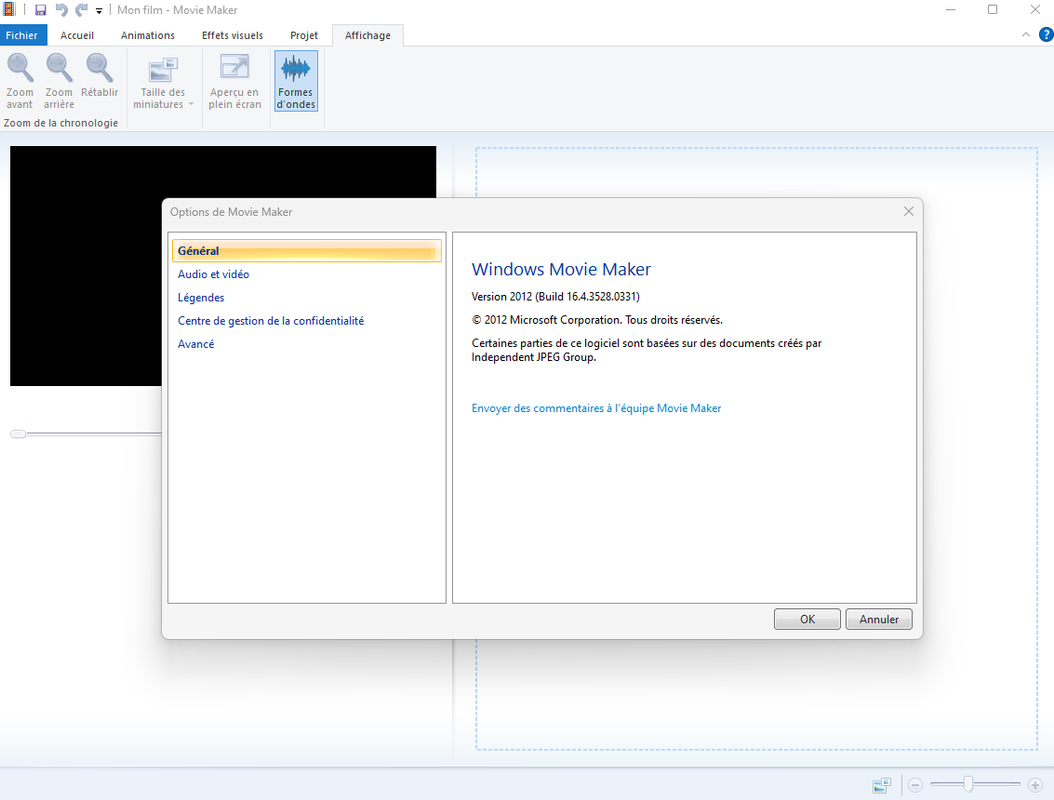The height and width of the screenshot is (800, 1054).
Task: Open the Effets visuels tab
Action: 233,36
